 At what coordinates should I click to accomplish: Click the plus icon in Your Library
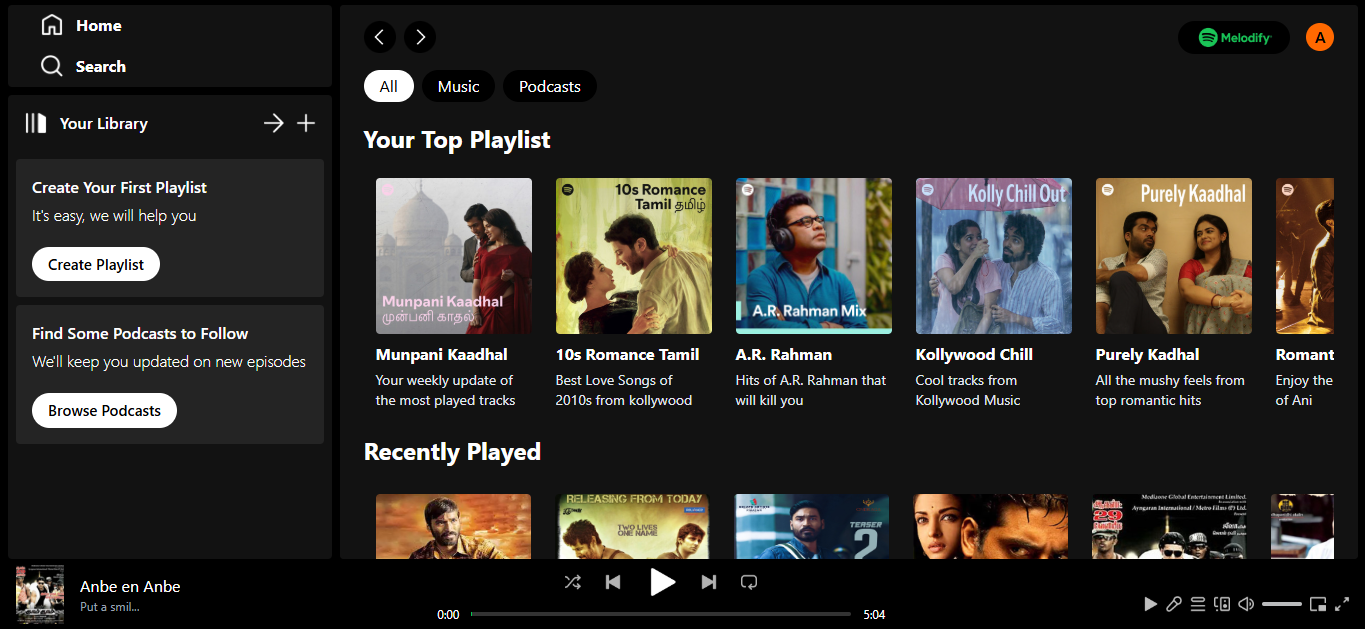click(x=306, y=123)
